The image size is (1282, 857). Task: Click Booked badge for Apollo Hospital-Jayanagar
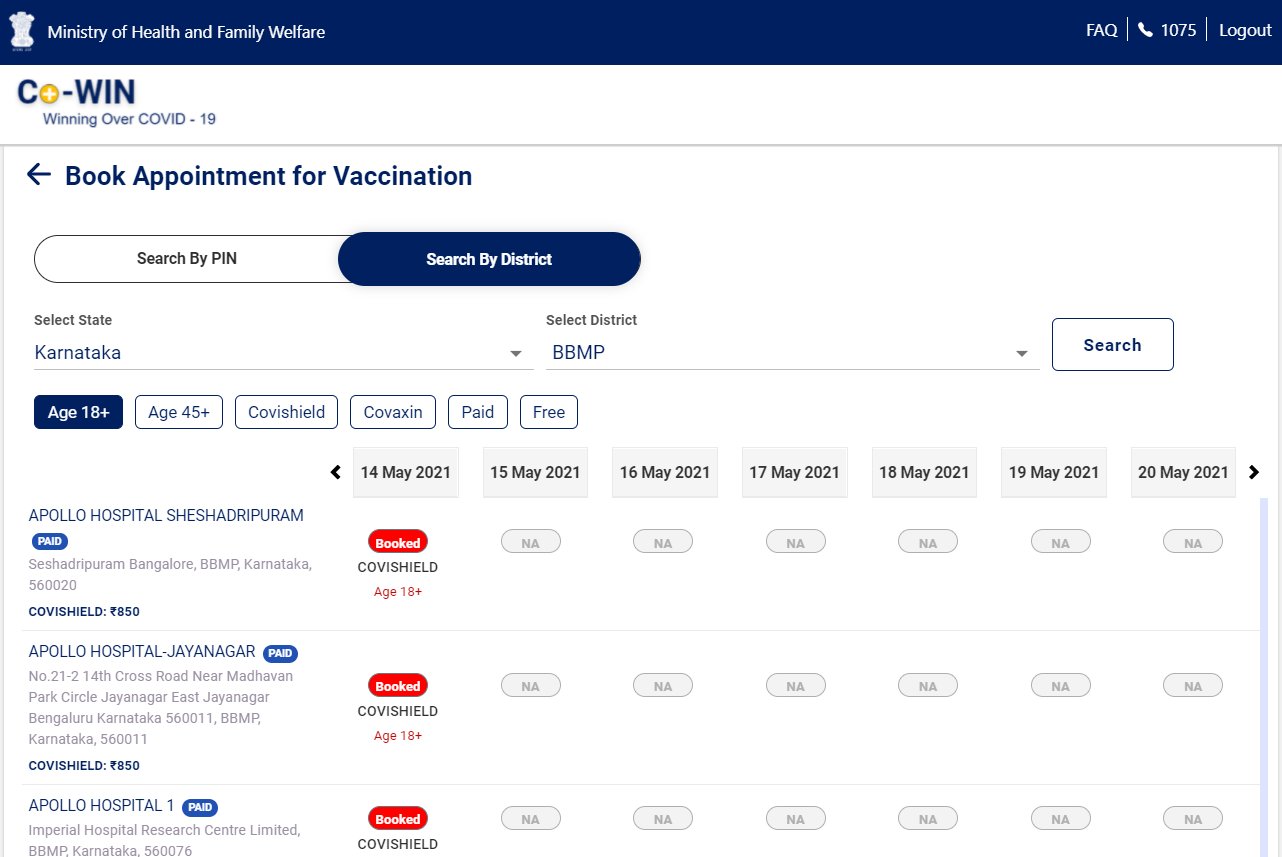pyautogui.click(x=398, y=686)
